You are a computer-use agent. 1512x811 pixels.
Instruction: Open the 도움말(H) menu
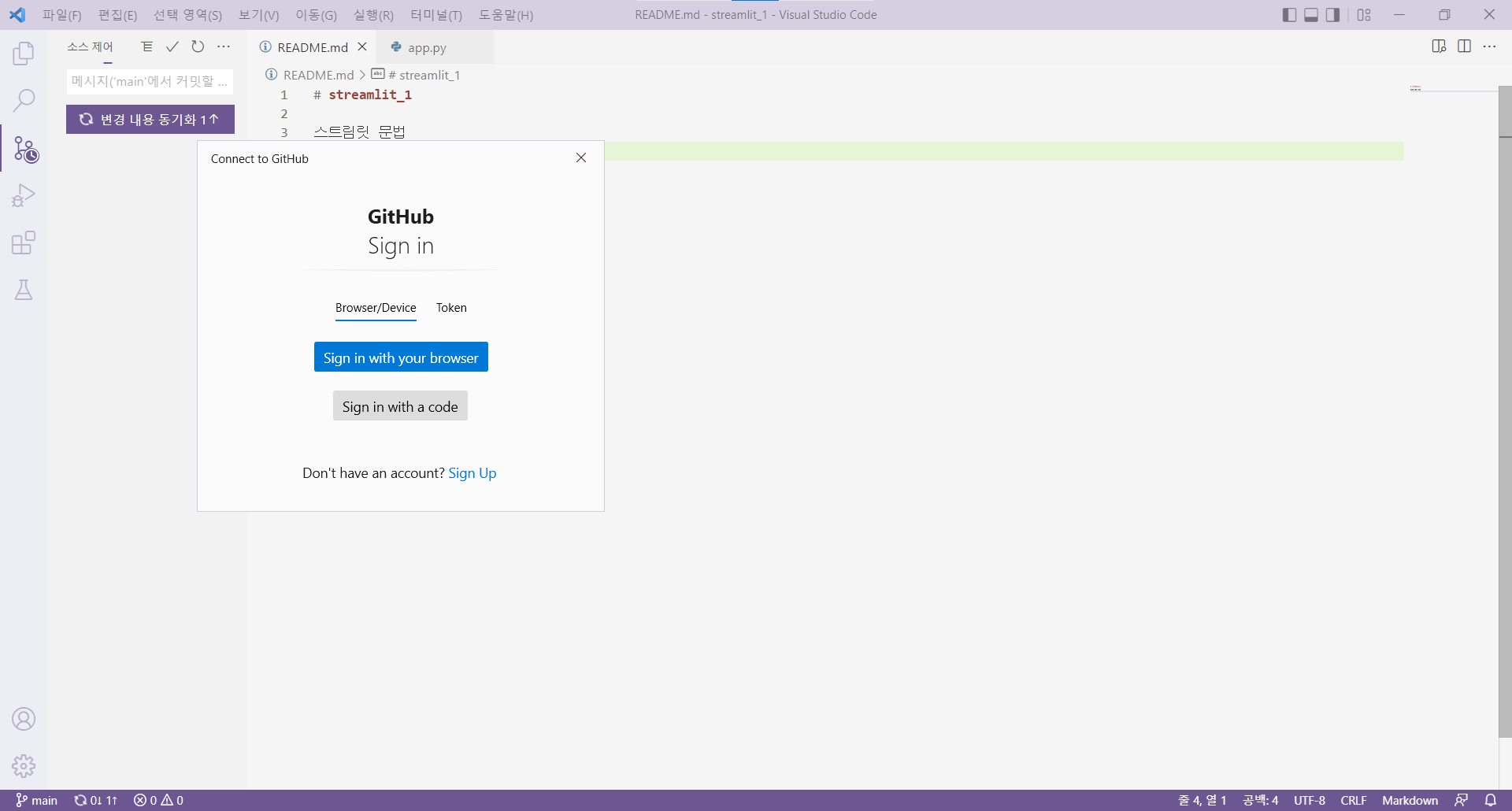[x=506, y=15]
